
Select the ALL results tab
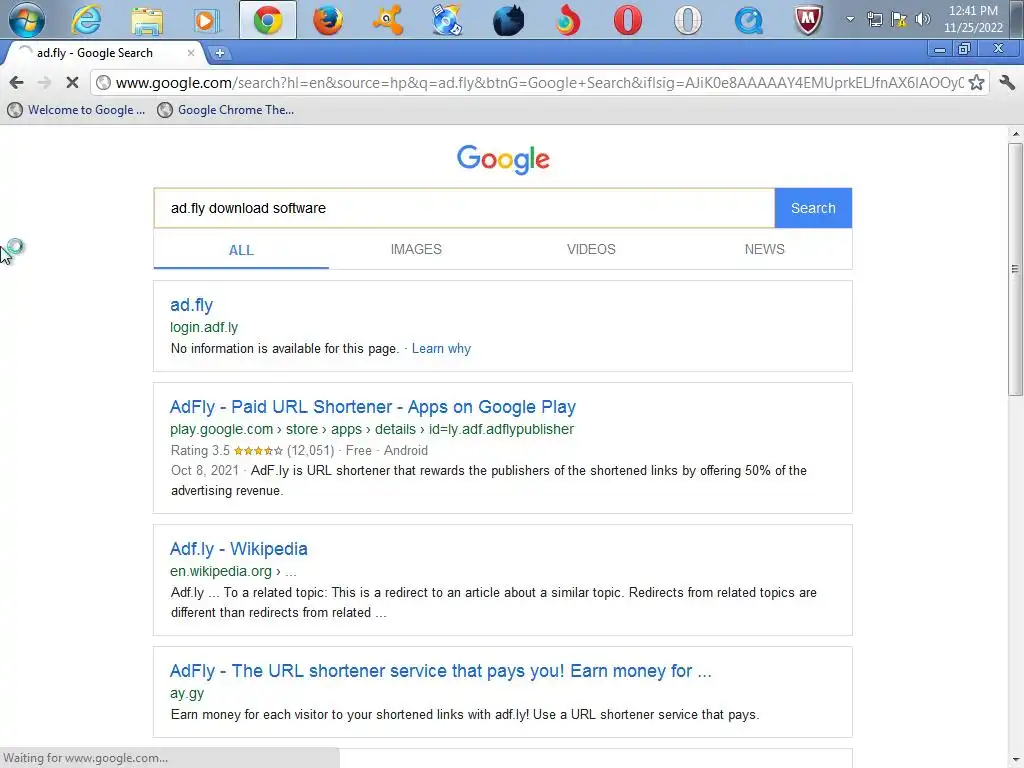click(x=241, y=249)
